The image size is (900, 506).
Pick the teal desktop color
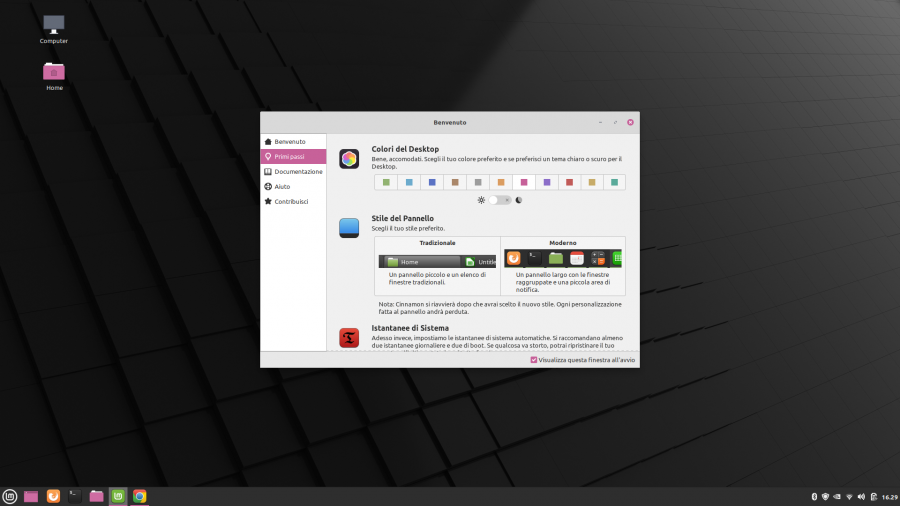coord(614,182)
